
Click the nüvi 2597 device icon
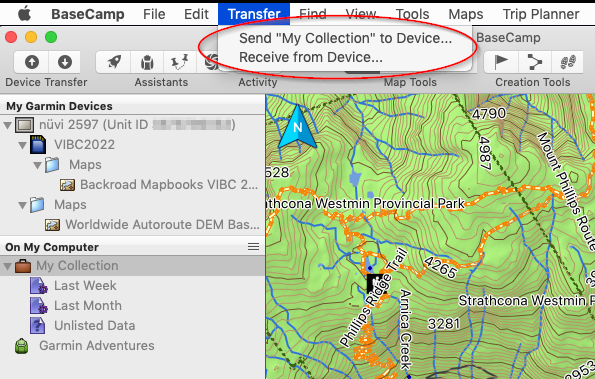(x=24, y=125)
